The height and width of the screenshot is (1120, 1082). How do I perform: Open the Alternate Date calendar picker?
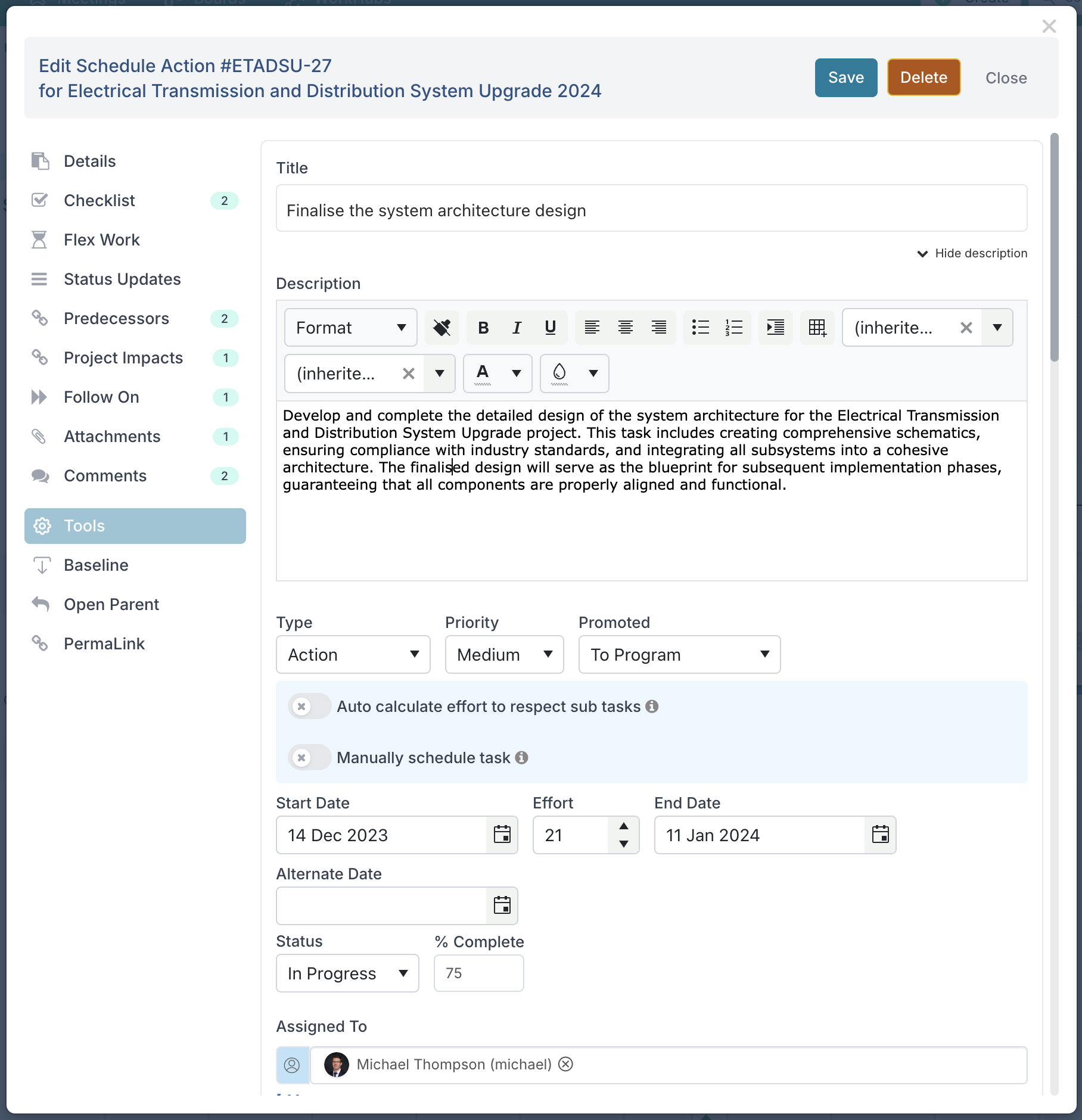[502, 906]
